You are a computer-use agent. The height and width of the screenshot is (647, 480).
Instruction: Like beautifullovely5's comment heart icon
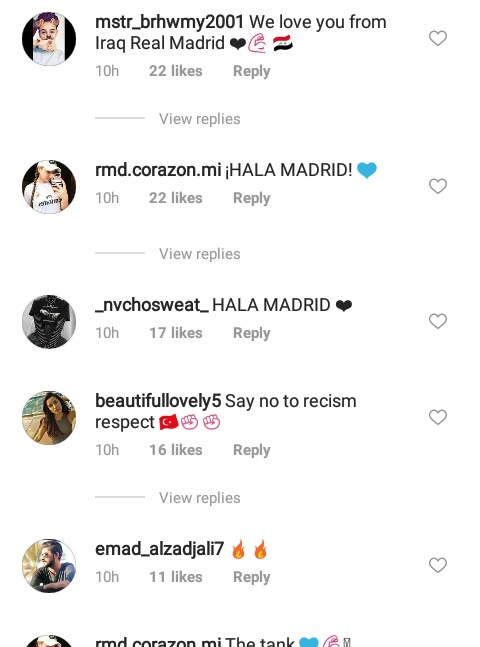pos(438,417)
